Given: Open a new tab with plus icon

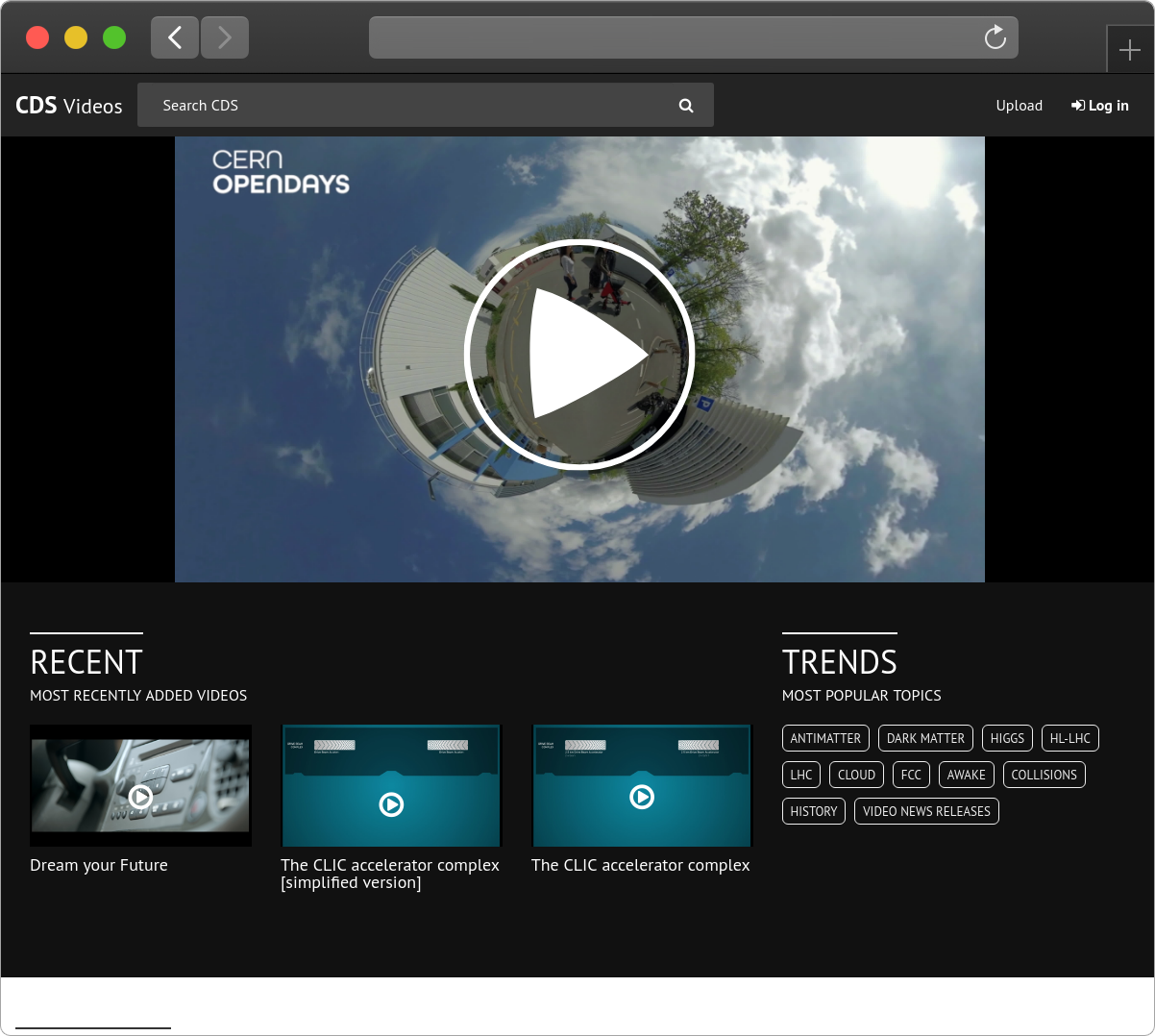Looking at the screenshot, I should (1129, 50).
